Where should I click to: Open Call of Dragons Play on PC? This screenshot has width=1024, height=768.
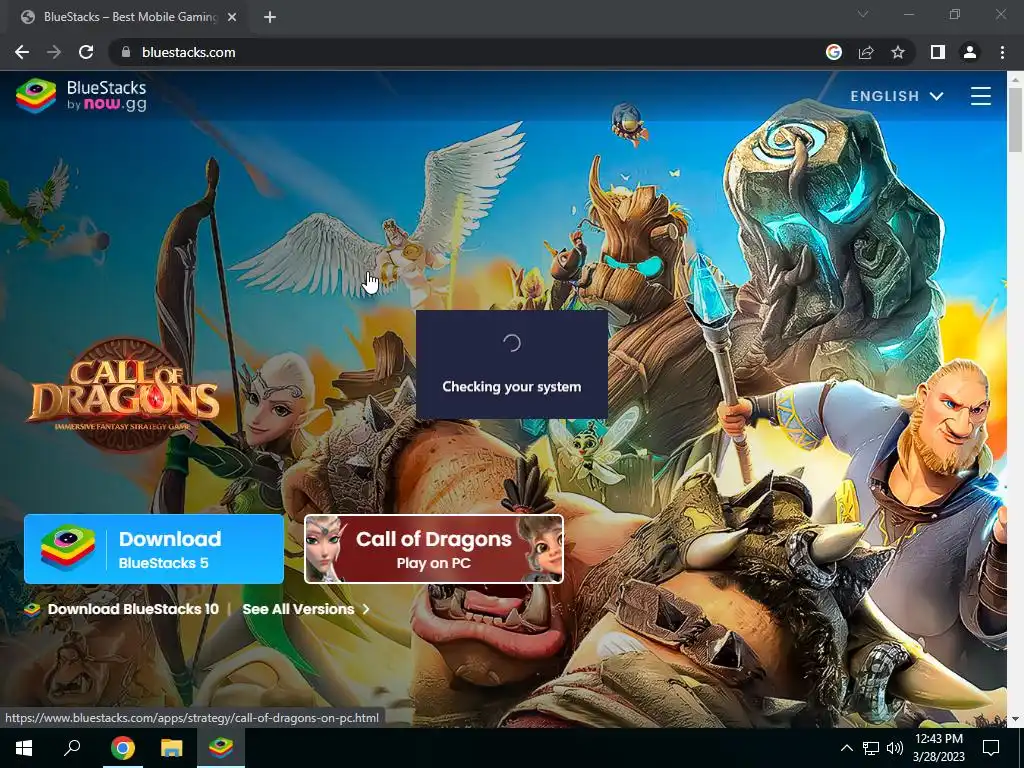tap(434, 549)
